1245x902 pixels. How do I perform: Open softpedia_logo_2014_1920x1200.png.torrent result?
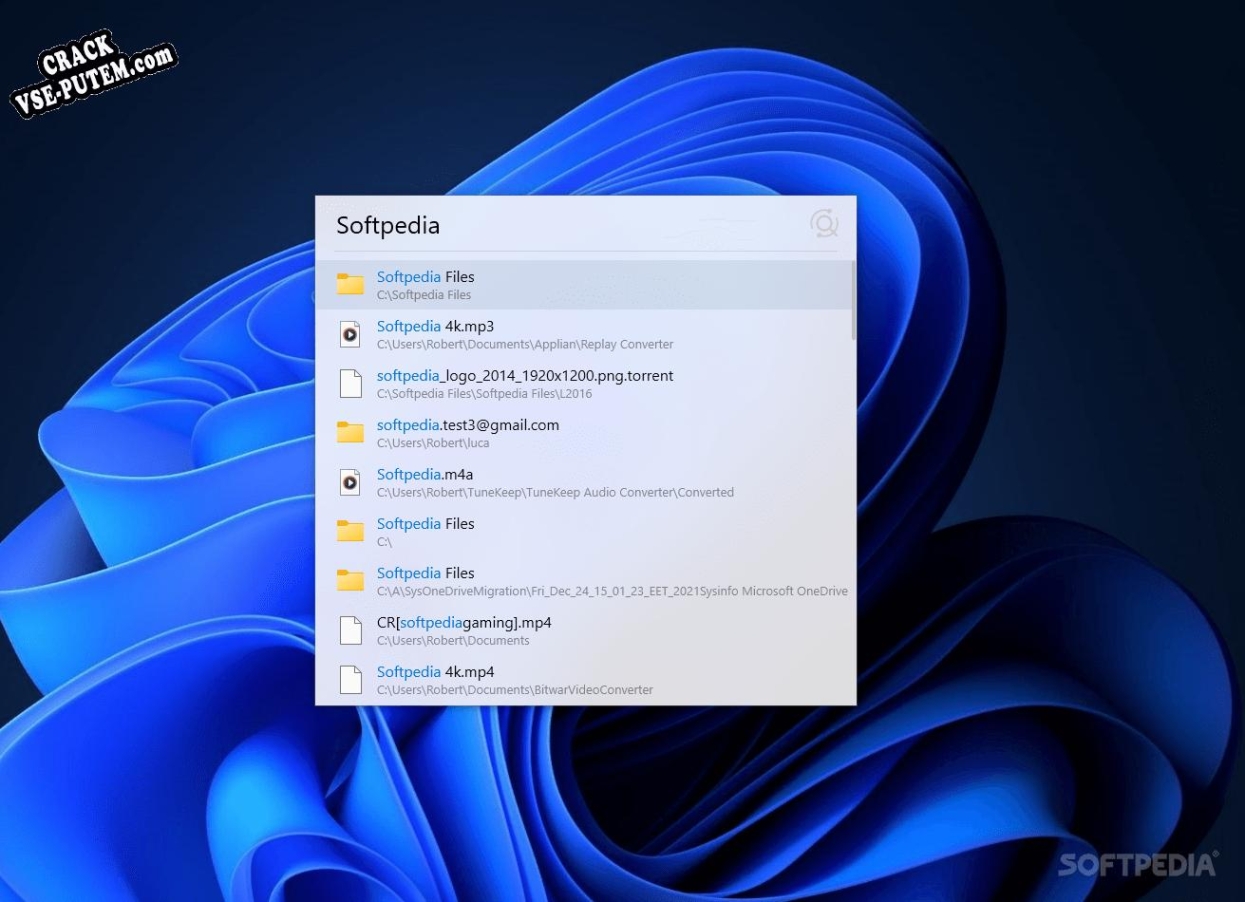point(524,376)
